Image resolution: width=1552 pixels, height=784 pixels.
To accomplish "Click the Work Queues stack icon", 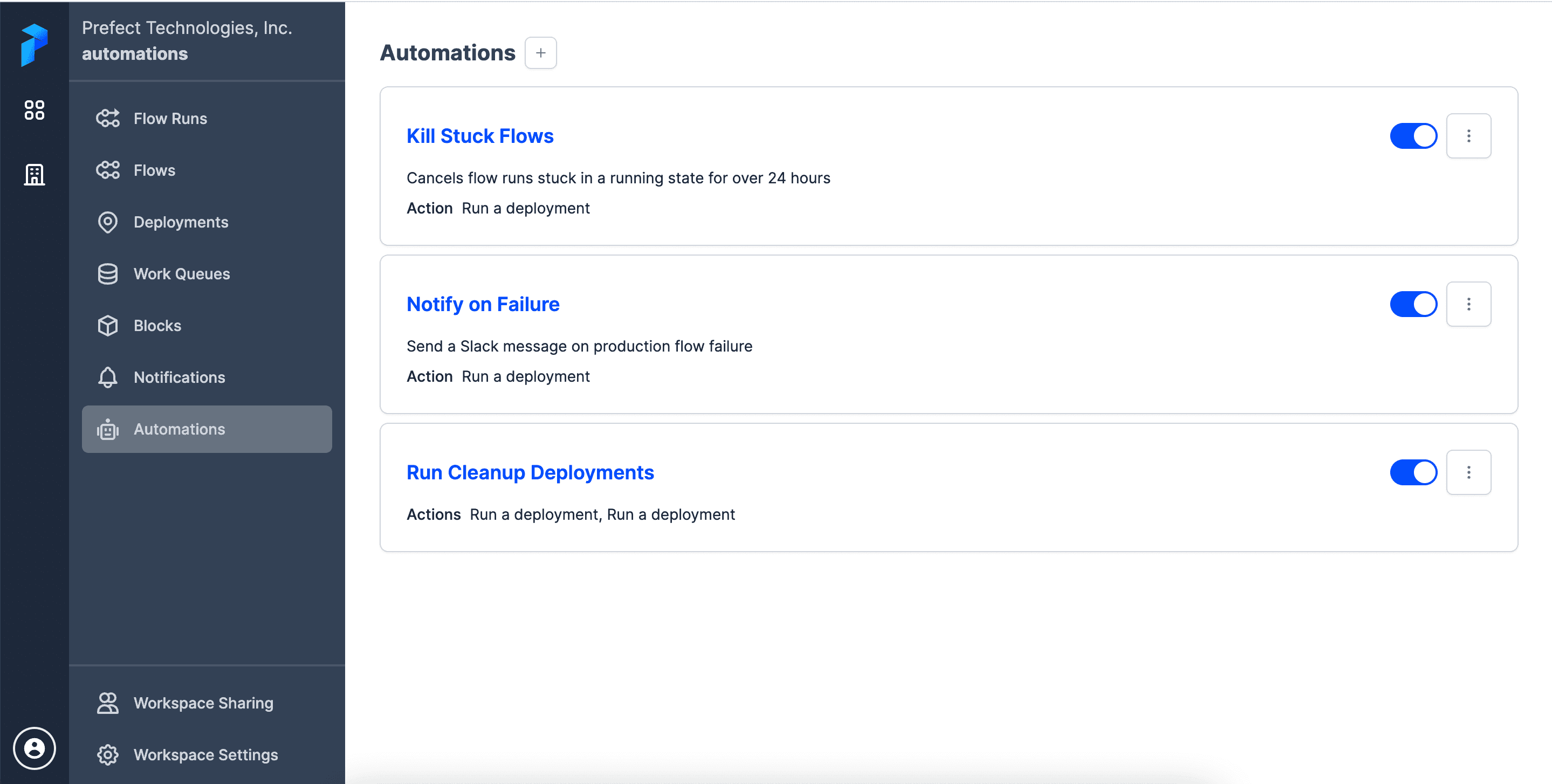I will point(108,274).
